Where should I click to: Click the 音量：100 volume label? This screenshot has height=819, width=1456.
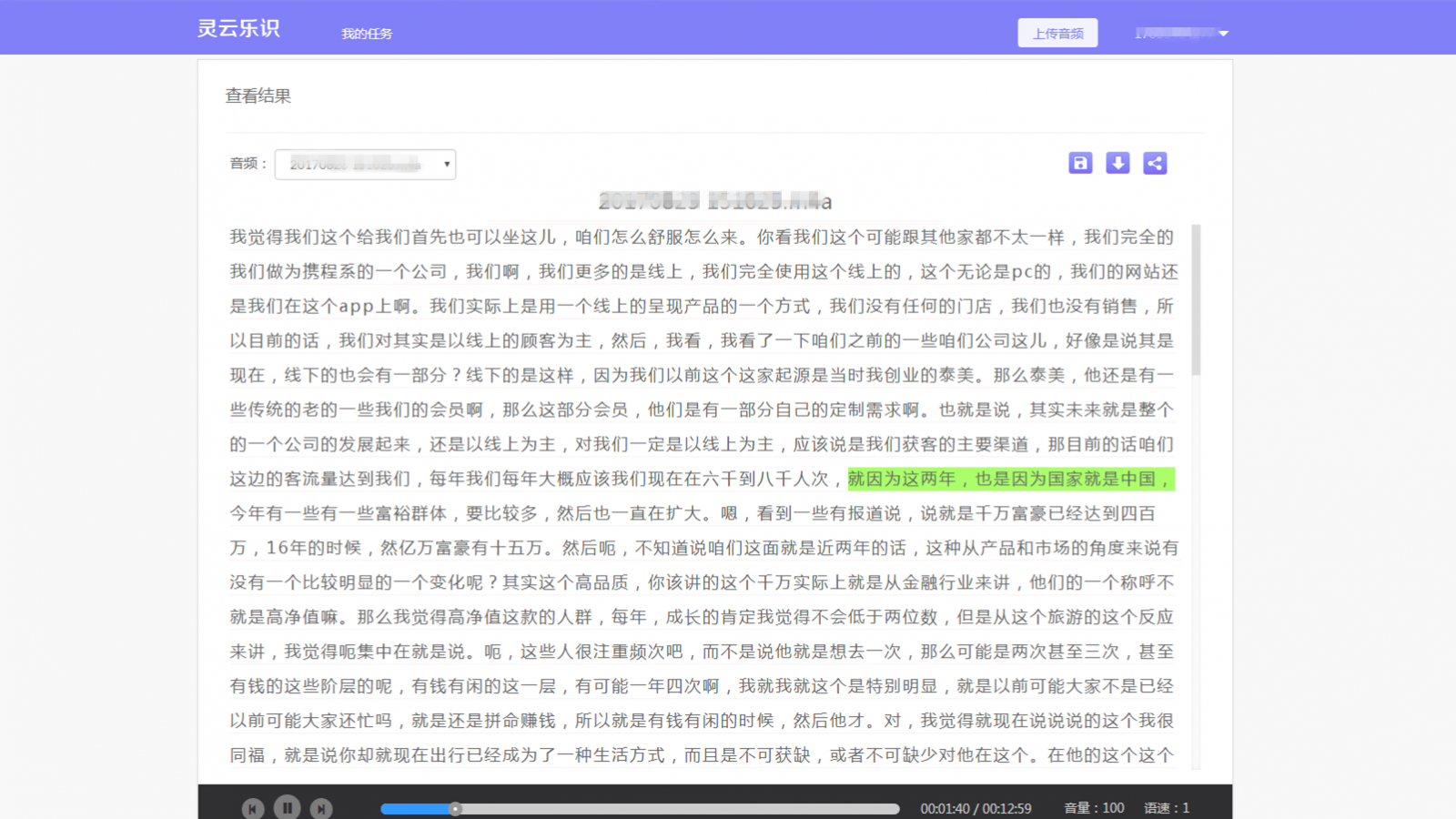pos(1094,808)
